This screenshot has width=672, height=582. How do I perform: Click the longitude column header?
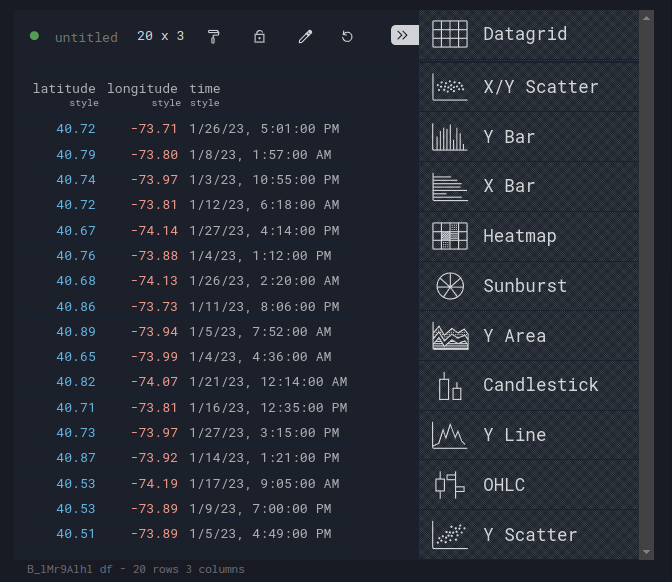[142, 89]
